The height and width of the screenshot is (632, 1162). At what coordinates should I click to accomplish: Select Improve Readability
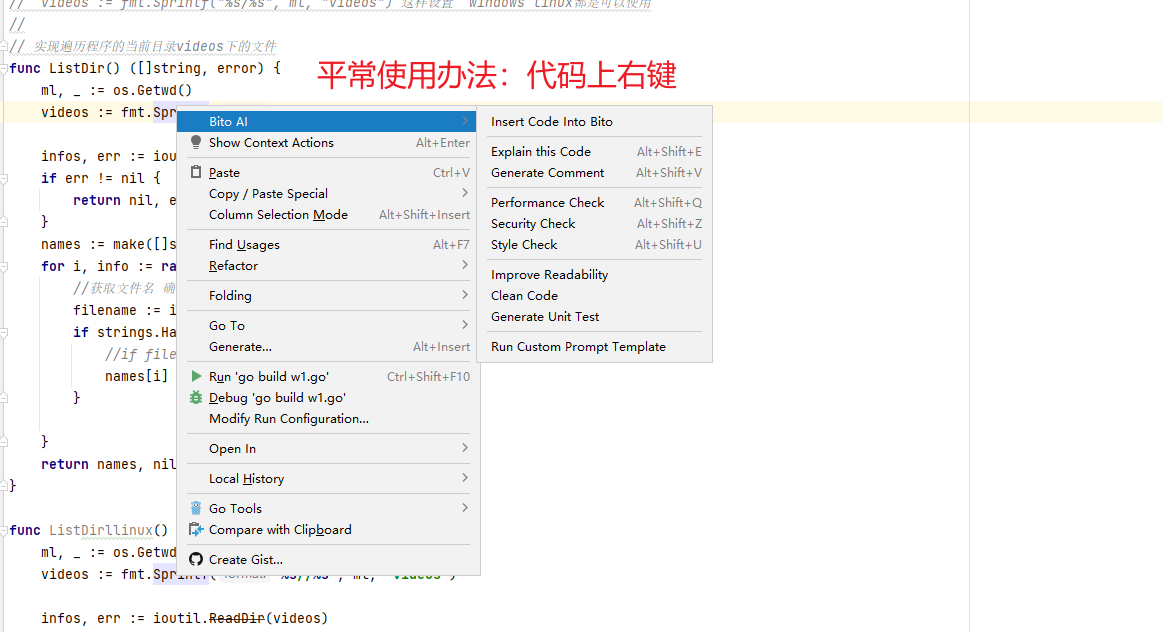(595, 274)
